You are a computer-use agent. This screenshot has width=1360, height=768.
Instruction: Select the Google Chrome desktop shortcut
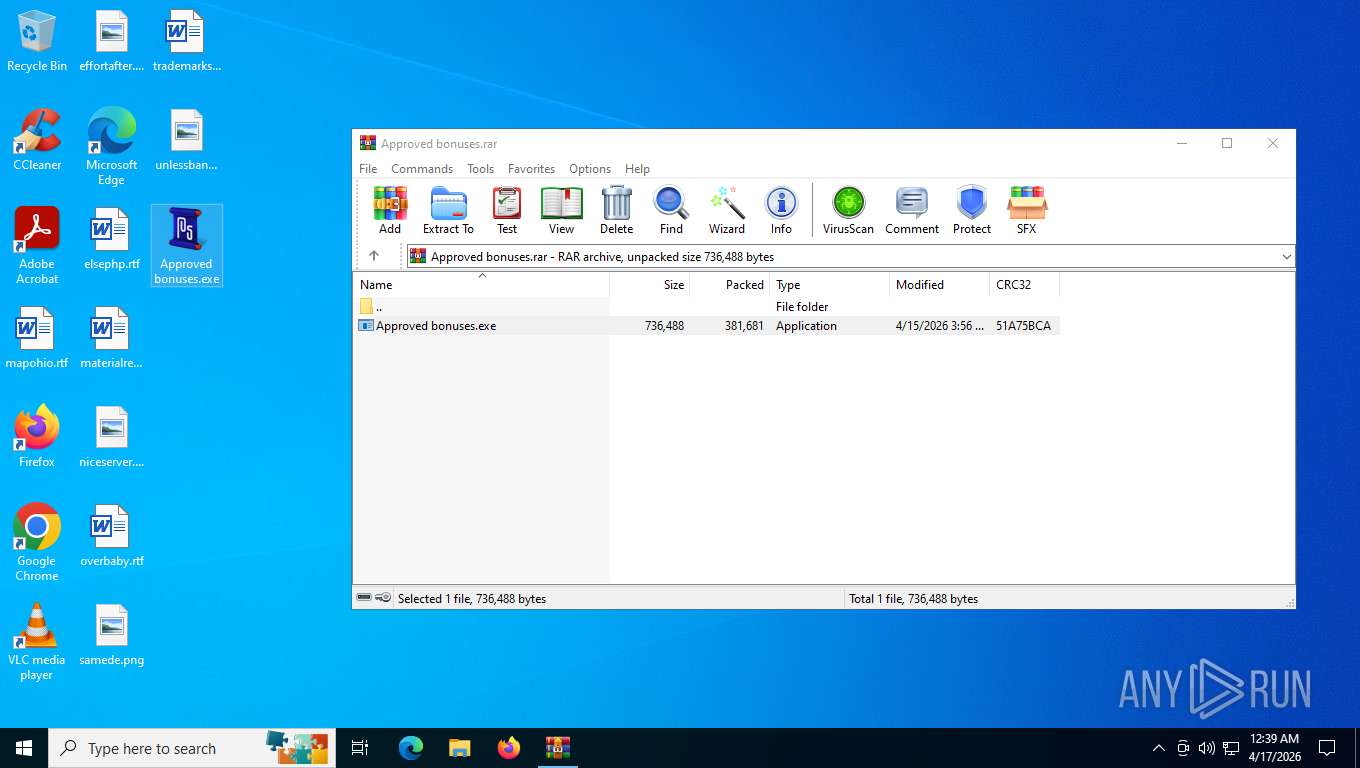point(37,543)
